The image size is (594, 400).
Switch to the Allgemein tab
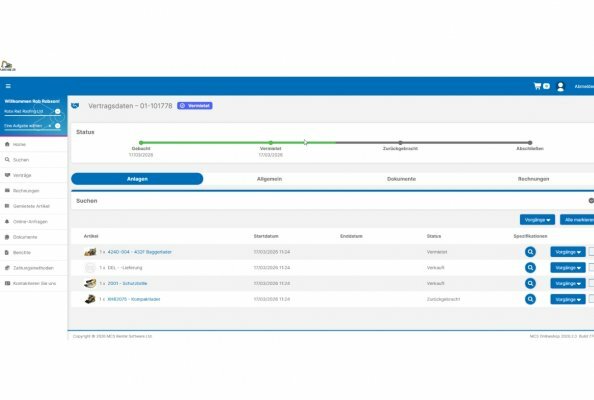point(269,179)
